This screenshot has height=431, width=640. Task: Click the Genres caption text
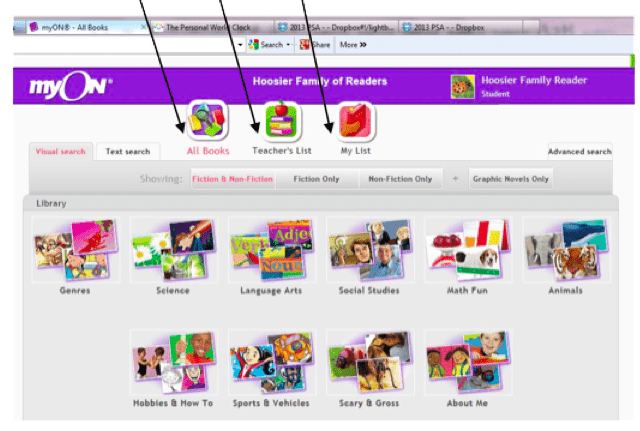[x=75, y=291]
